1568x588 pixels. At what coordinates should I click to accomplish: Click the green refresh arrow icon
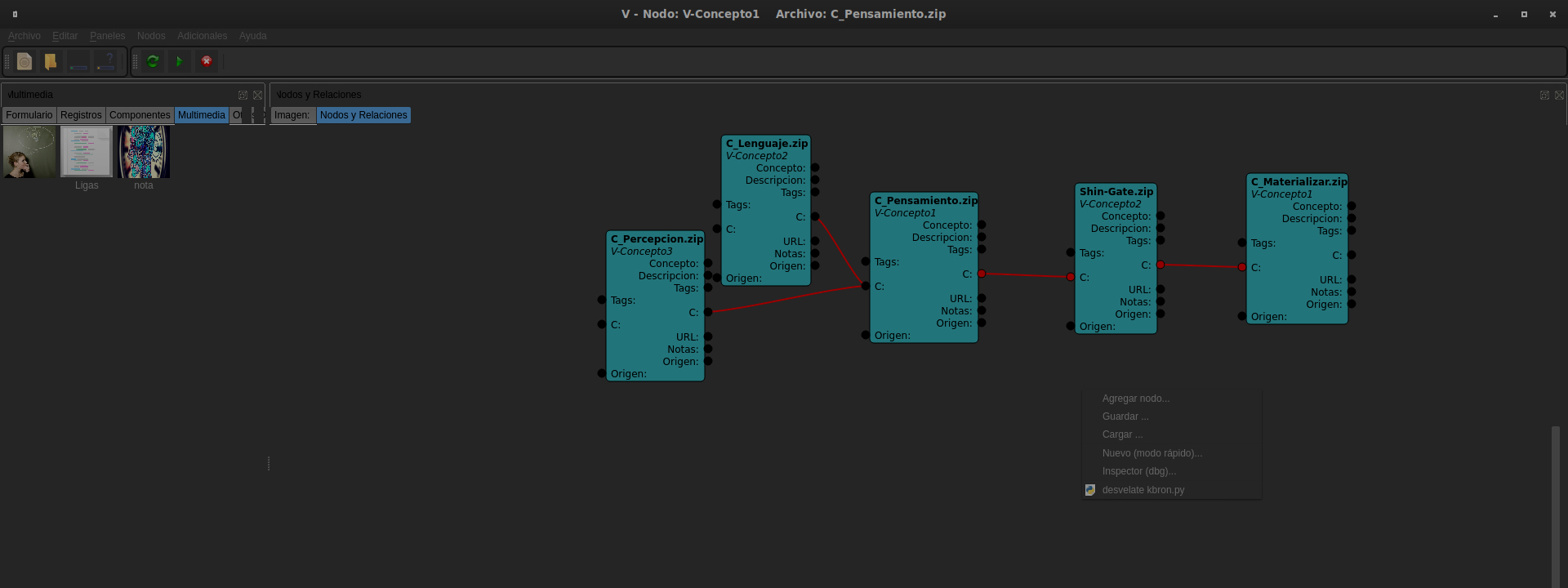[x=153, y=61]
